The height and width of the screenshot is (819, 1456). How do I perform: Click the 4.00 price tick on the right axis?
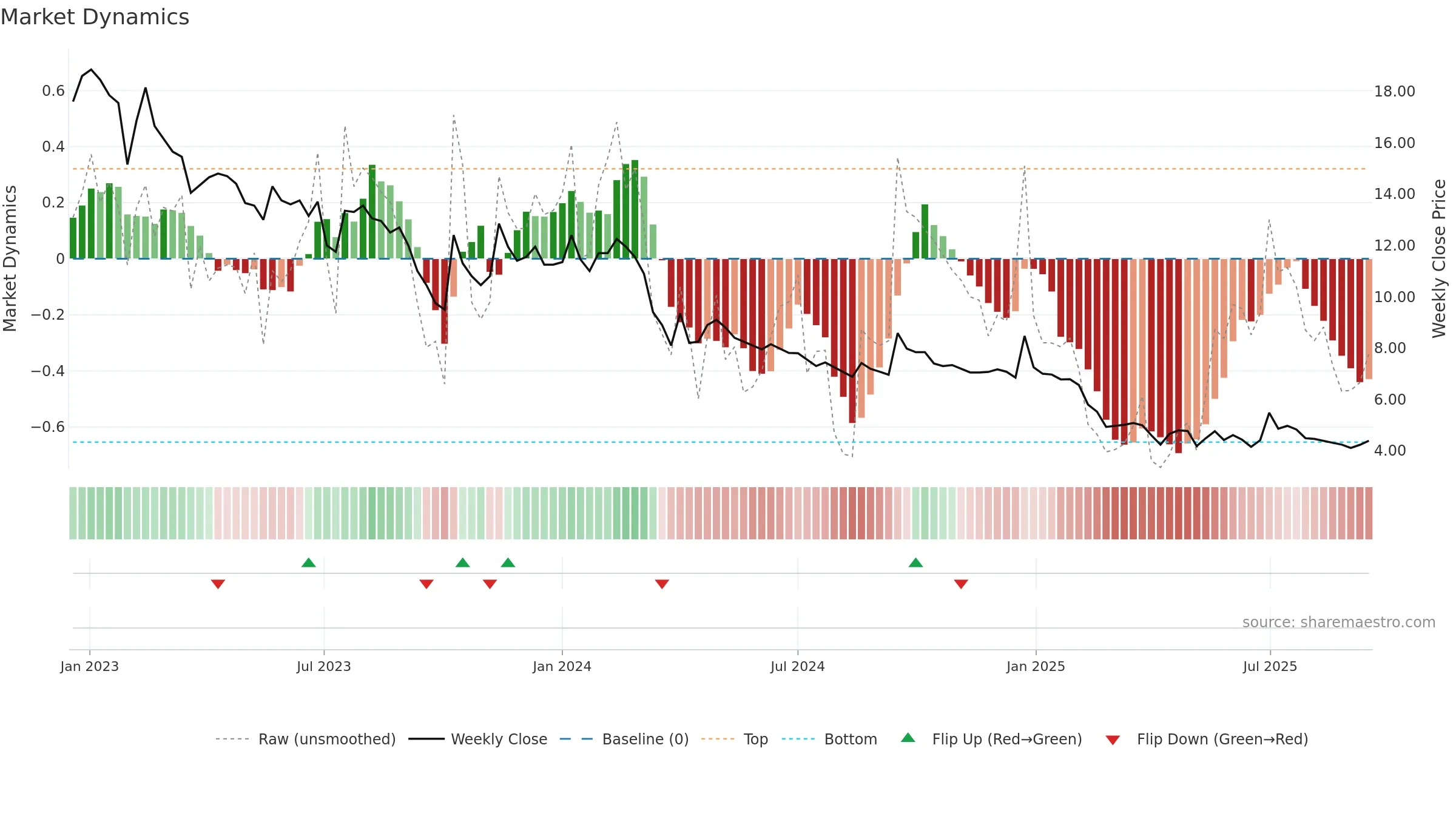(x=1390, y=451)
